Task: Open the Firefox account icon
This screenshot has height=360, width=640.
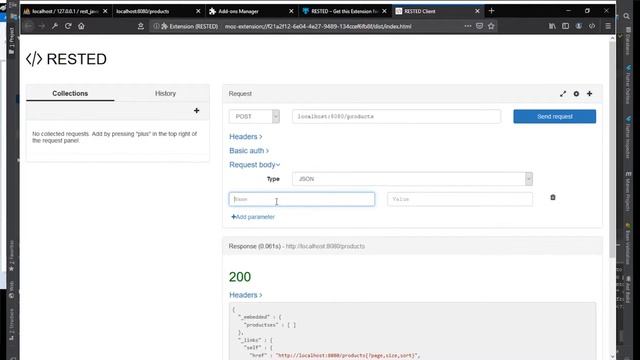Action: [x=579, y=26]
